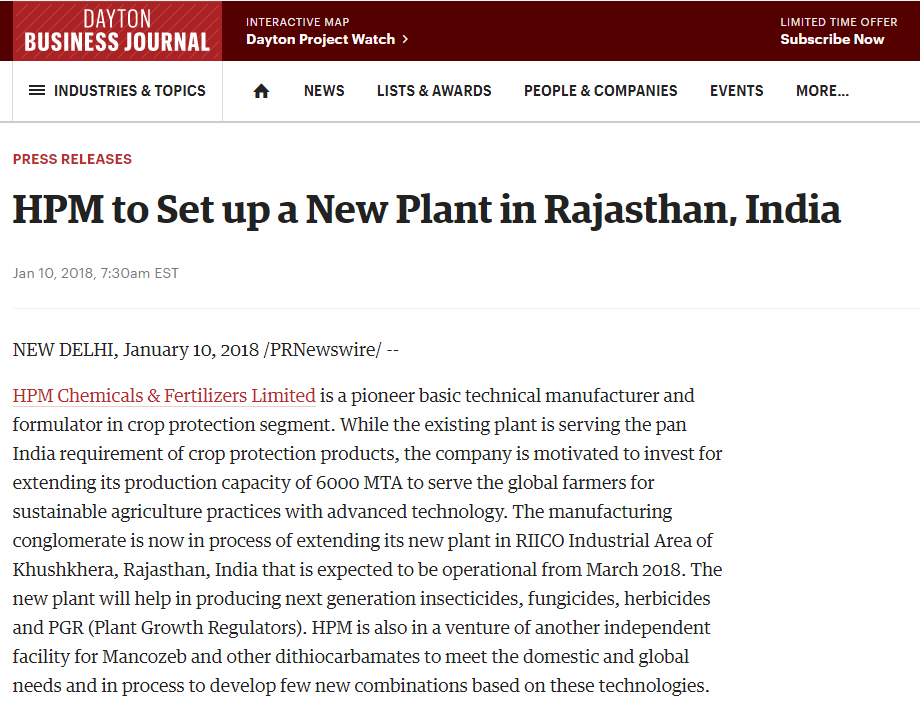Open the More... navigation dropdown
The width and height of the screenshot is (920, 717).
(822, 91)
